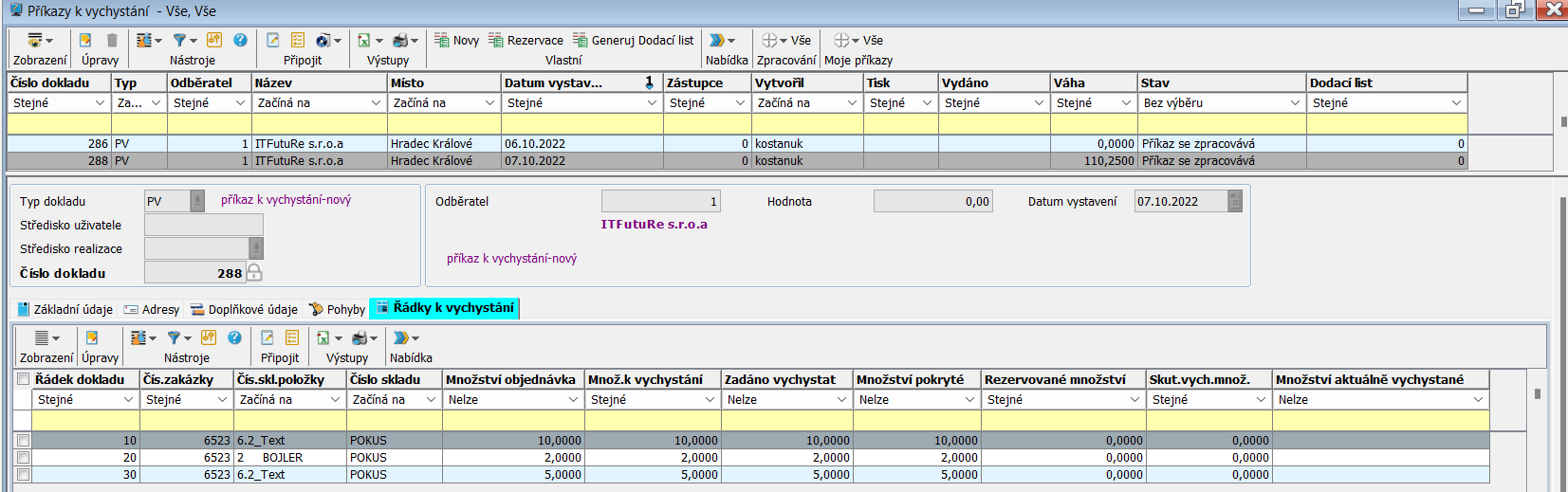Toggle the select-all checkbox in Řádek dokladu header

coord(23,379)
